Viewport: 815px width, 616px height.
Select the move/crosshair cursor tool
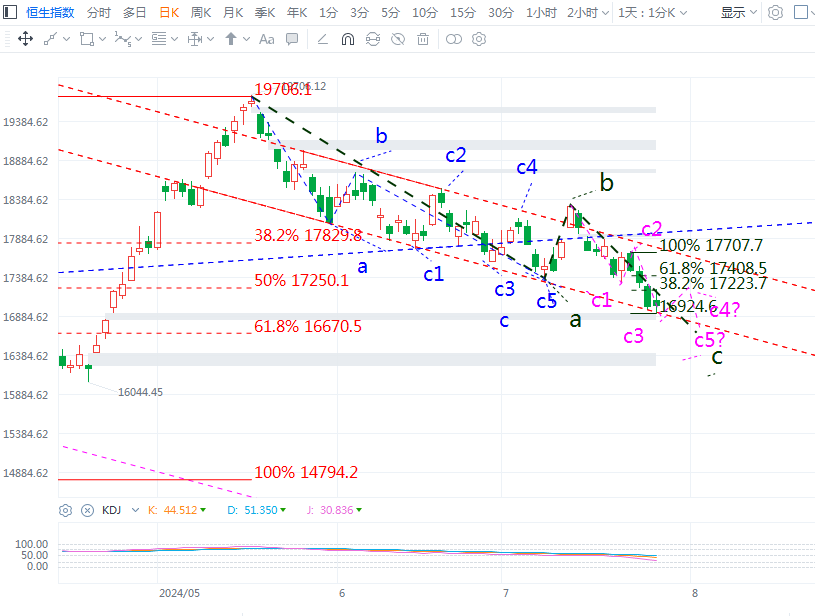tap(25, 39)
